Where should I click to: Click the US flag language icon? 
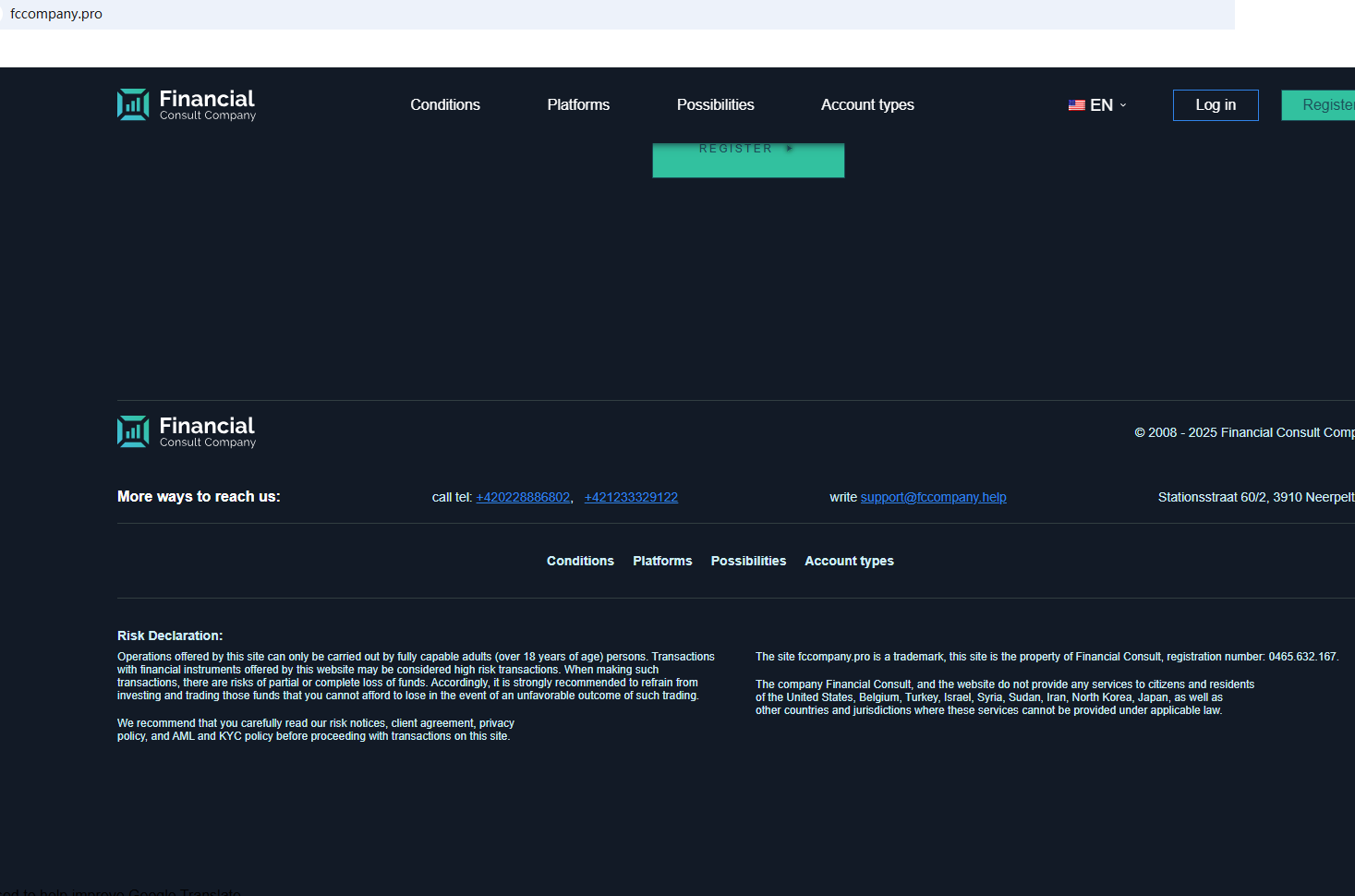[1076, 105]
